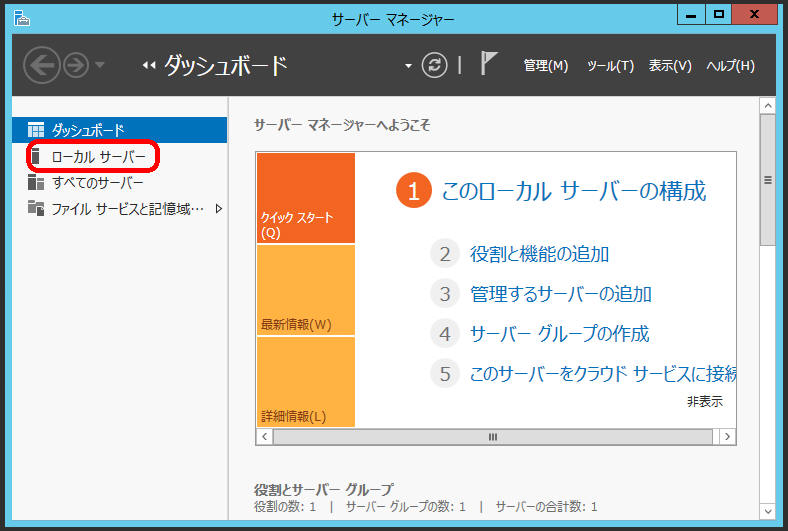The width and height of the screenshot is (788, 531).
Task: Click the horizontal scrollbar right arrow
Action: tap(727, 437)
